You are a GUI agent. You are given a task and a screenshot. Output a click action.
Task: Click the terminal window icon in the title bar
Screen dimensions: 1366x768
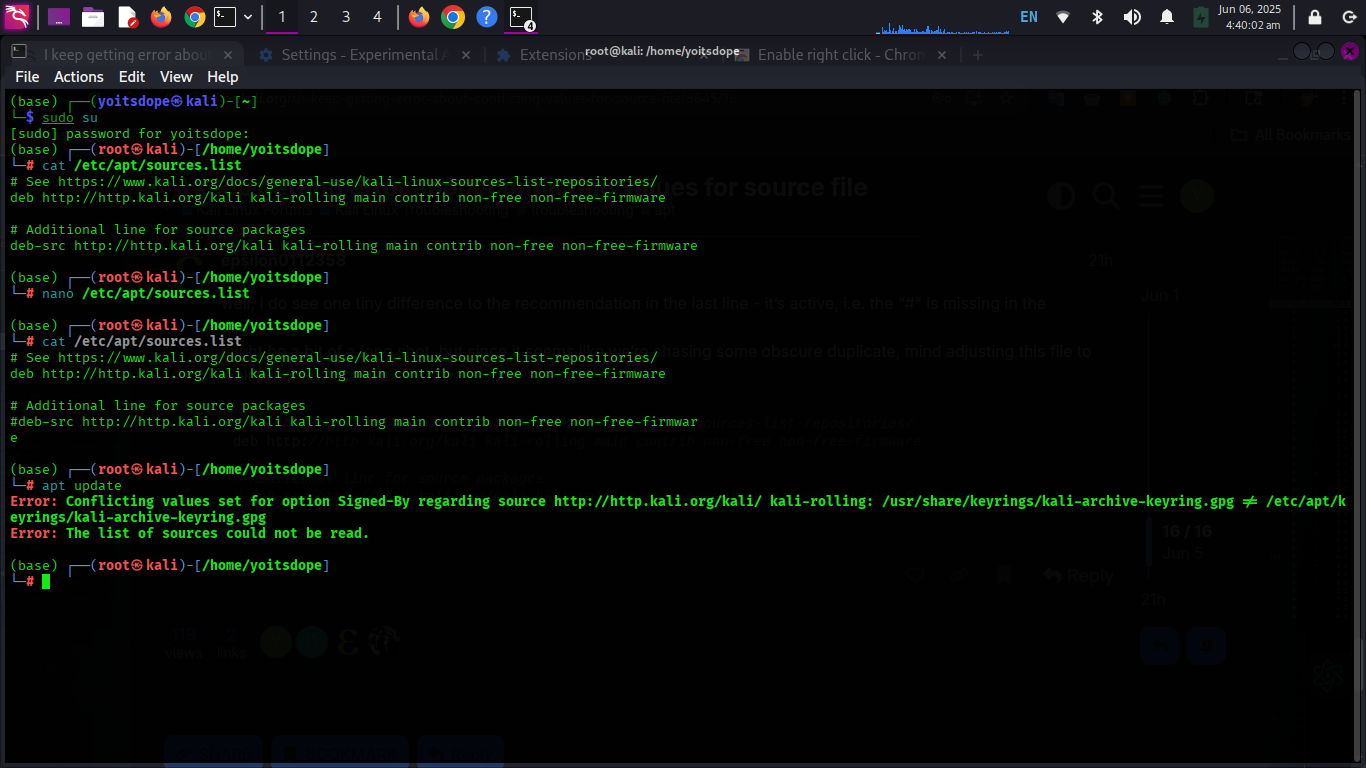pos(19,50)
